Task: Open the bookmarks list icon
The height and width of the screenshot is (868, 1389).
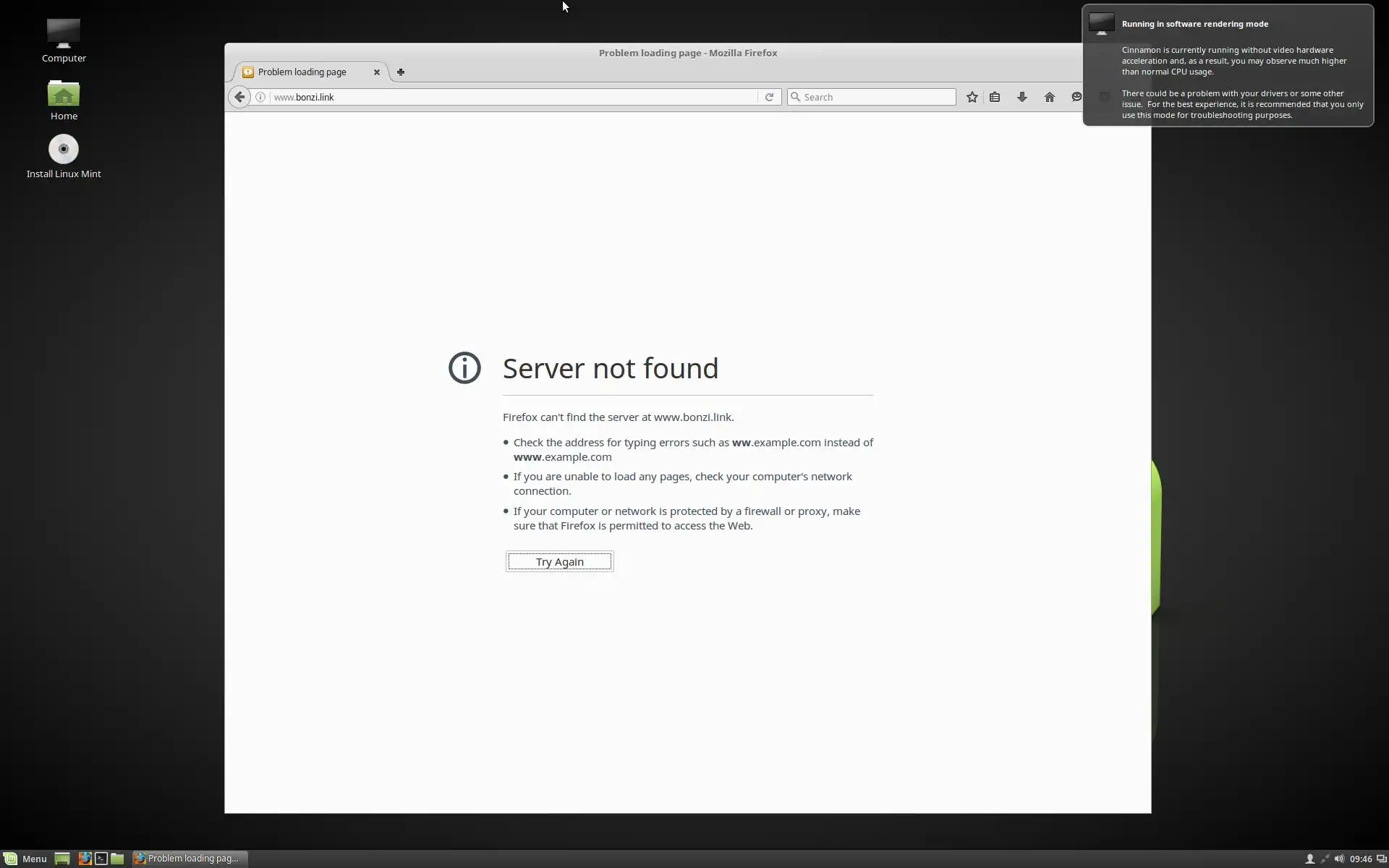Action: (995, 97)
